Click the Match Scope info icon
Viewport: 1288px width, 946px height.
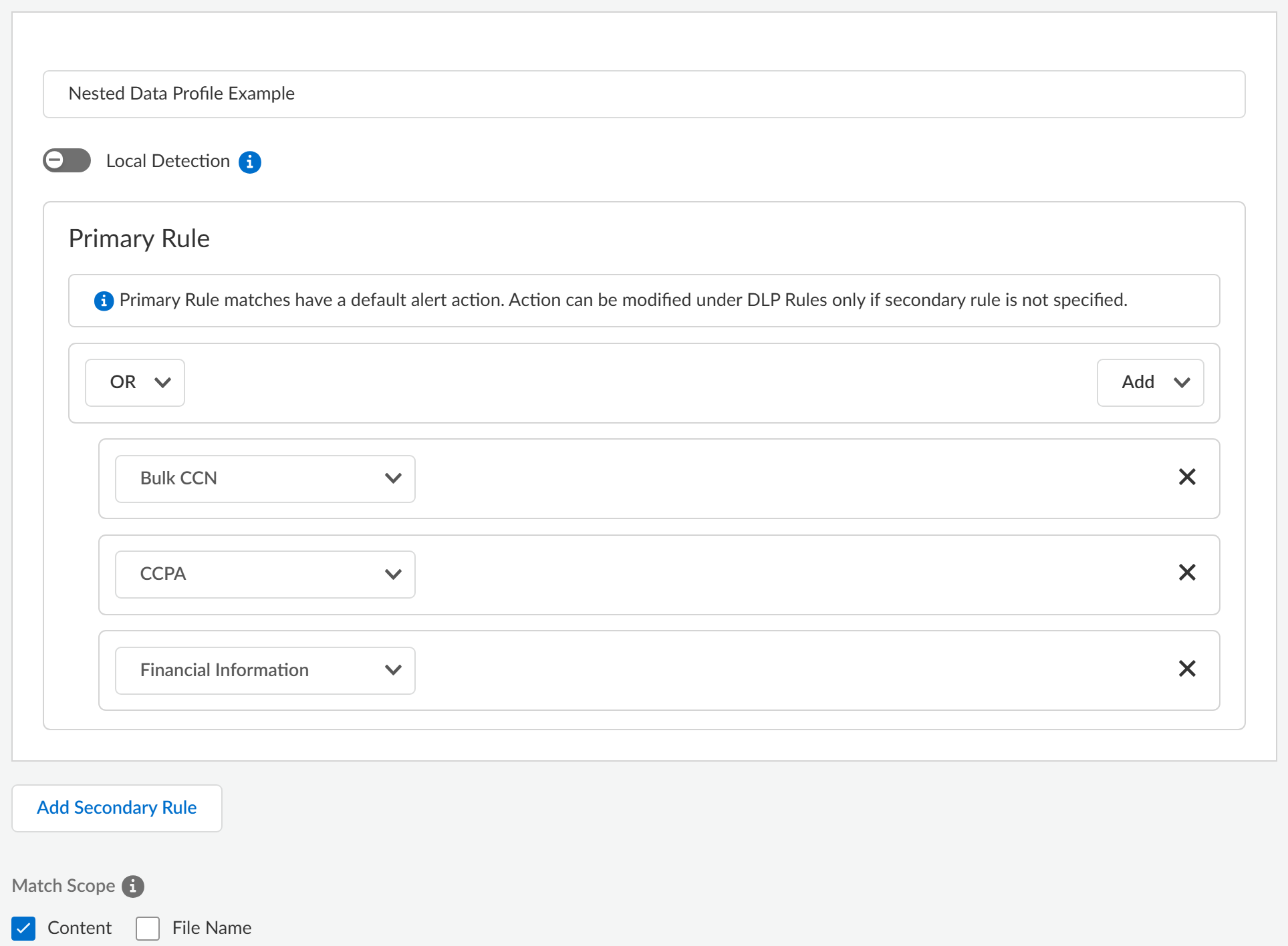[x=133, y=886]
